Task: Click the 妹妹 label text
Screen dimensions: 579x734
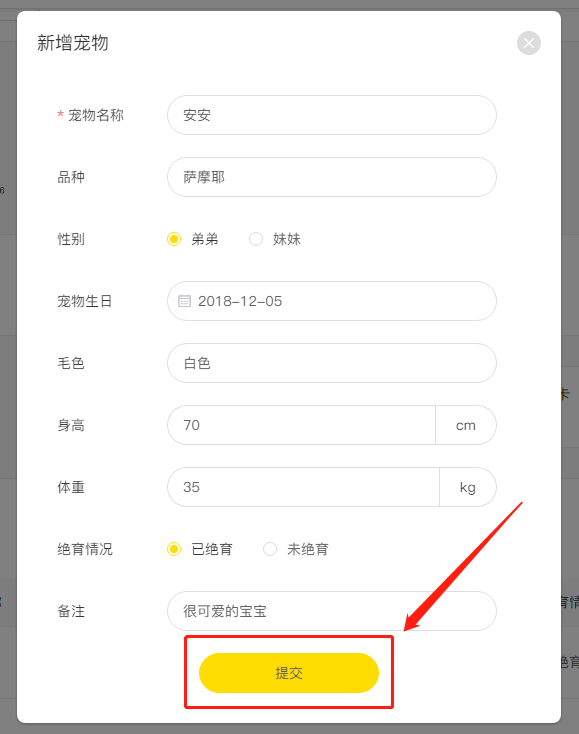Action: point(287,239)
